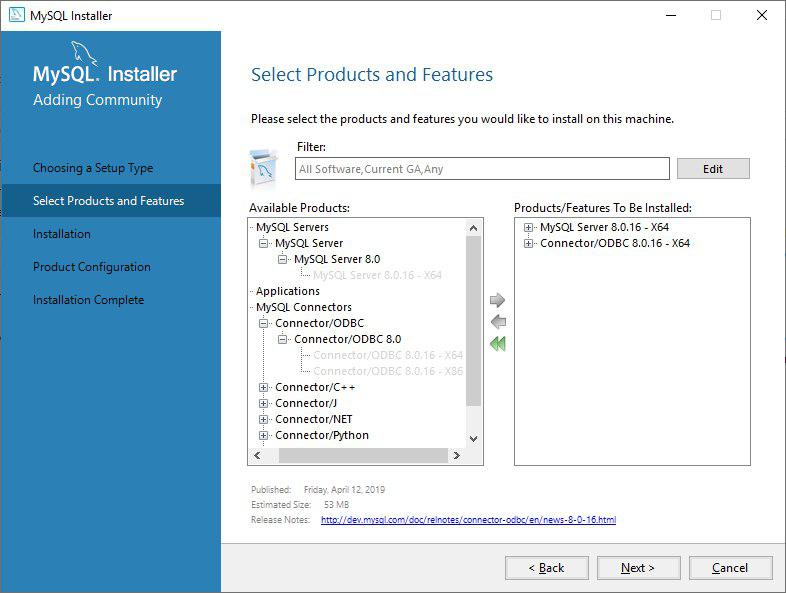Viewport: 786px width, 593px height.
Task: Minimize the MySQL Installer window
Action: click(671, 15)
